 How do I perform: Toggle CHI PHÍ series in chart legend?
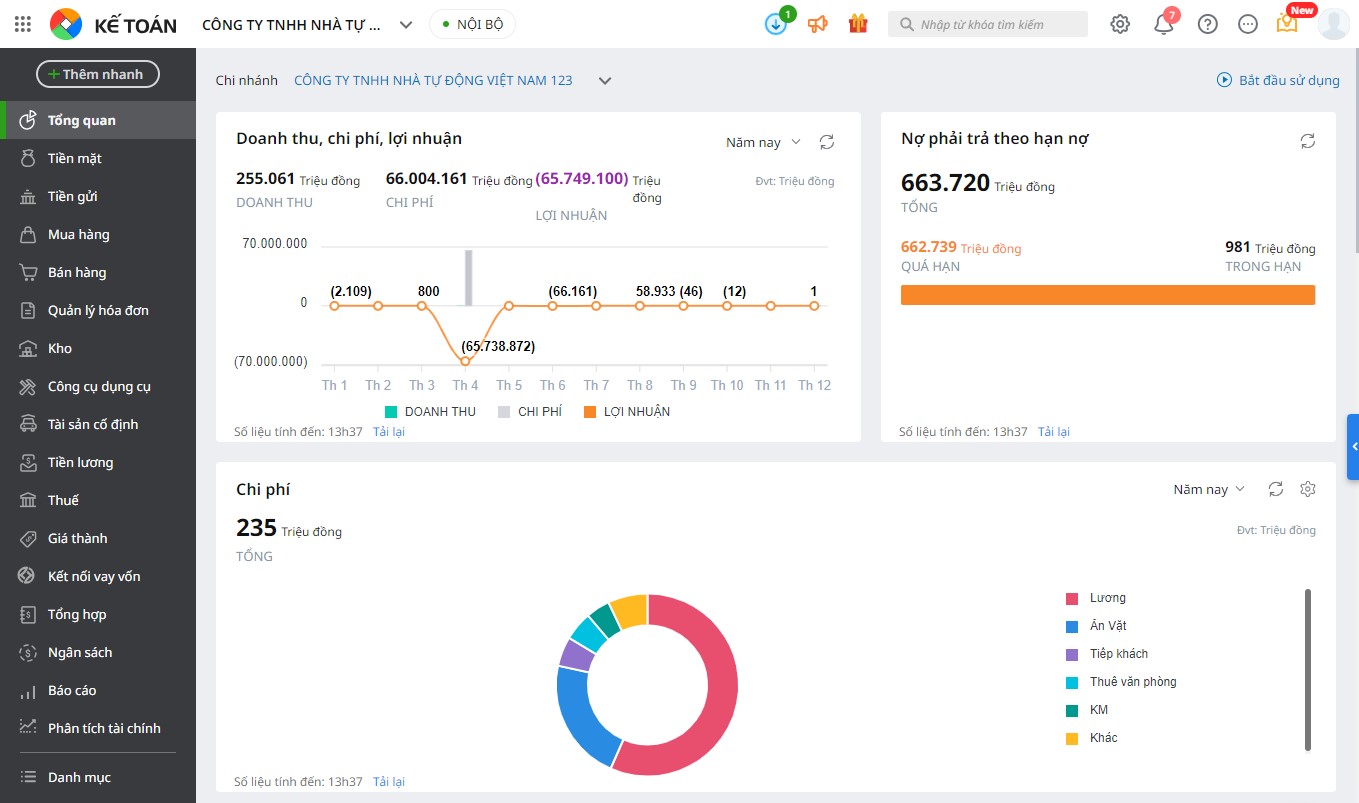(529, 411)
